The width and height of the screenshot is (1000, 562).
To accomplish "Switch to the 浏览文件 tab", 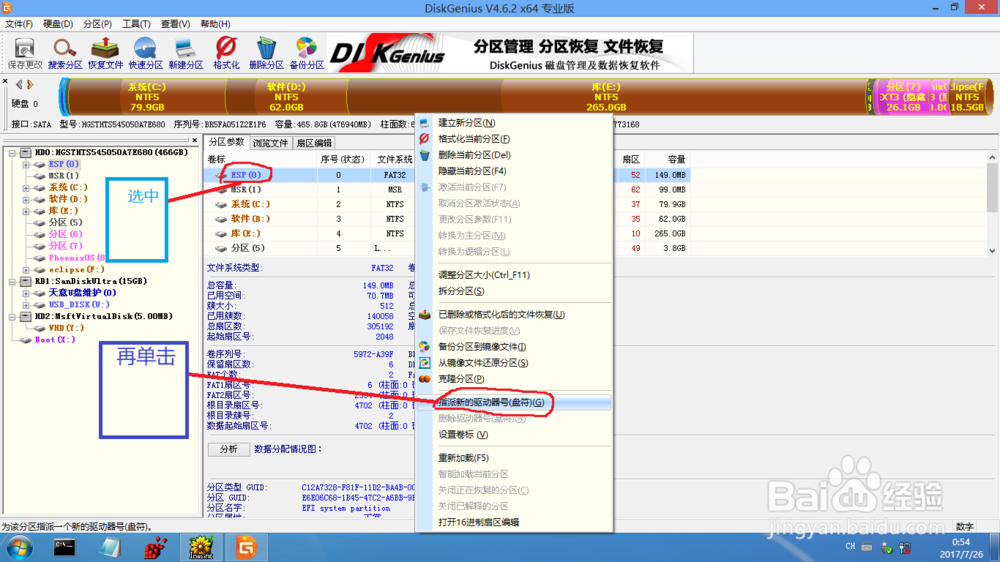I will pos(270,143).
